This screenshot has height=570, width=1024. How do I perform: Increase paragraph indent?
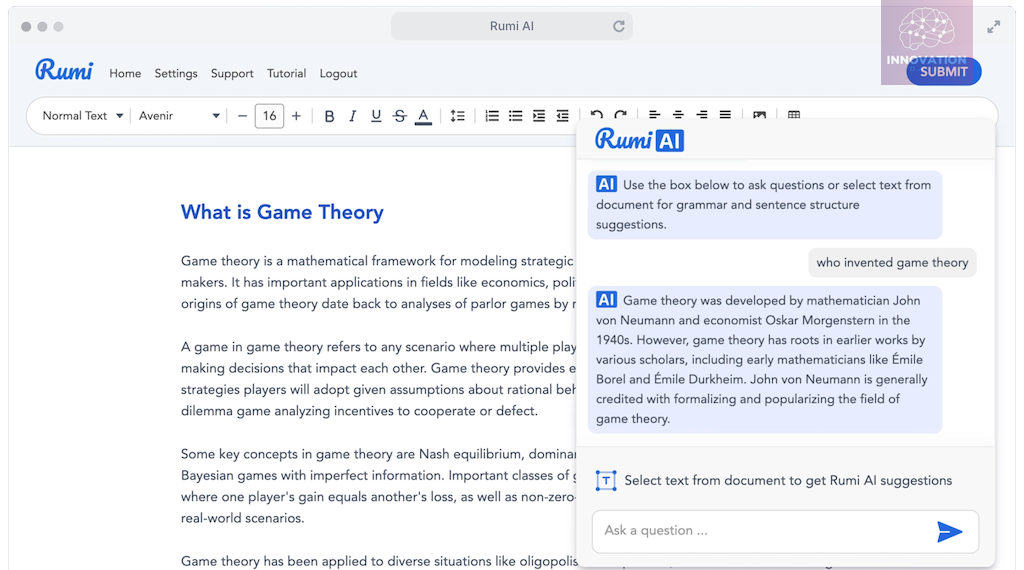(x=539, y=116)
